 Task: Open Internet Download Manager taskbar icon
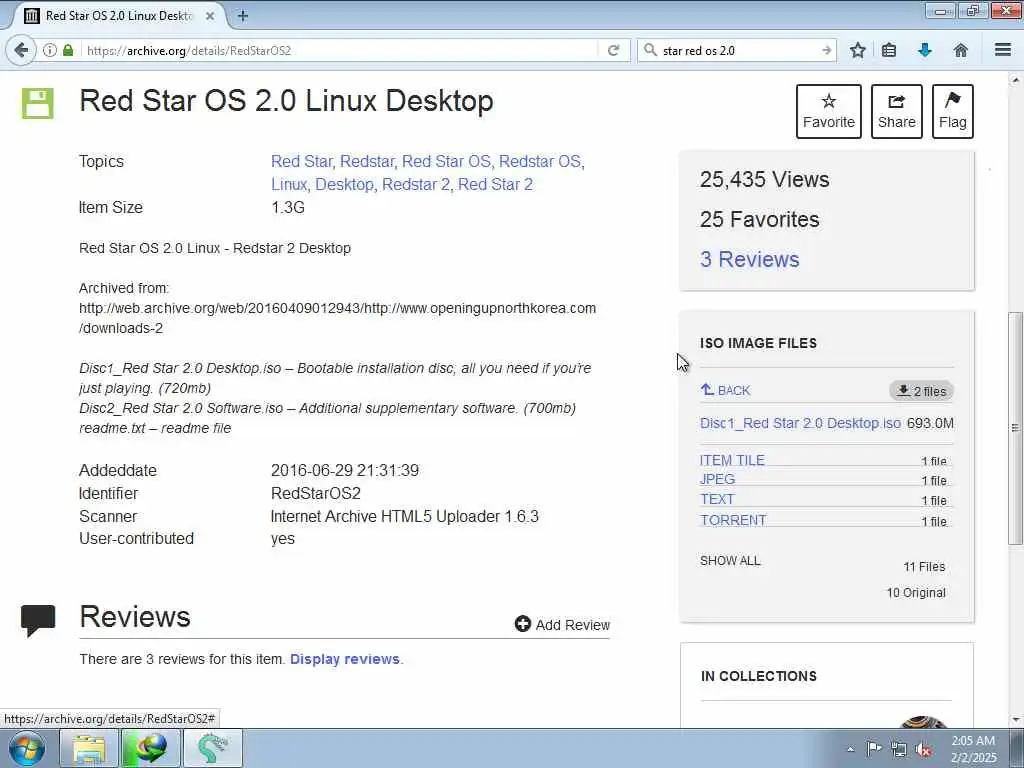[x=151, y=748]
